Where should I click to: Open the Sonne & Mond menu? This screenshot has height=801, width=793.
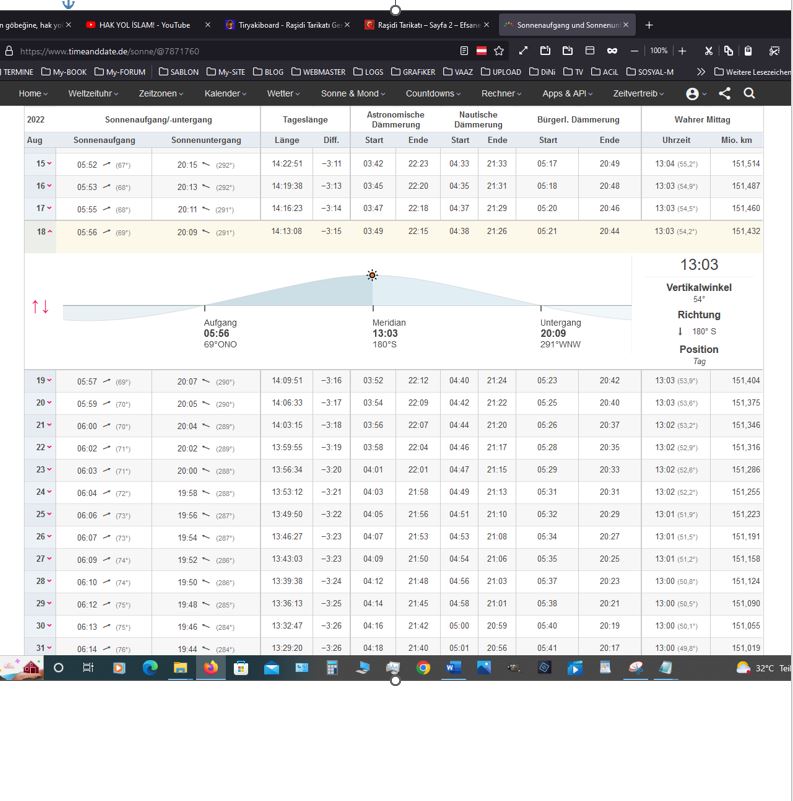[353, 93]
